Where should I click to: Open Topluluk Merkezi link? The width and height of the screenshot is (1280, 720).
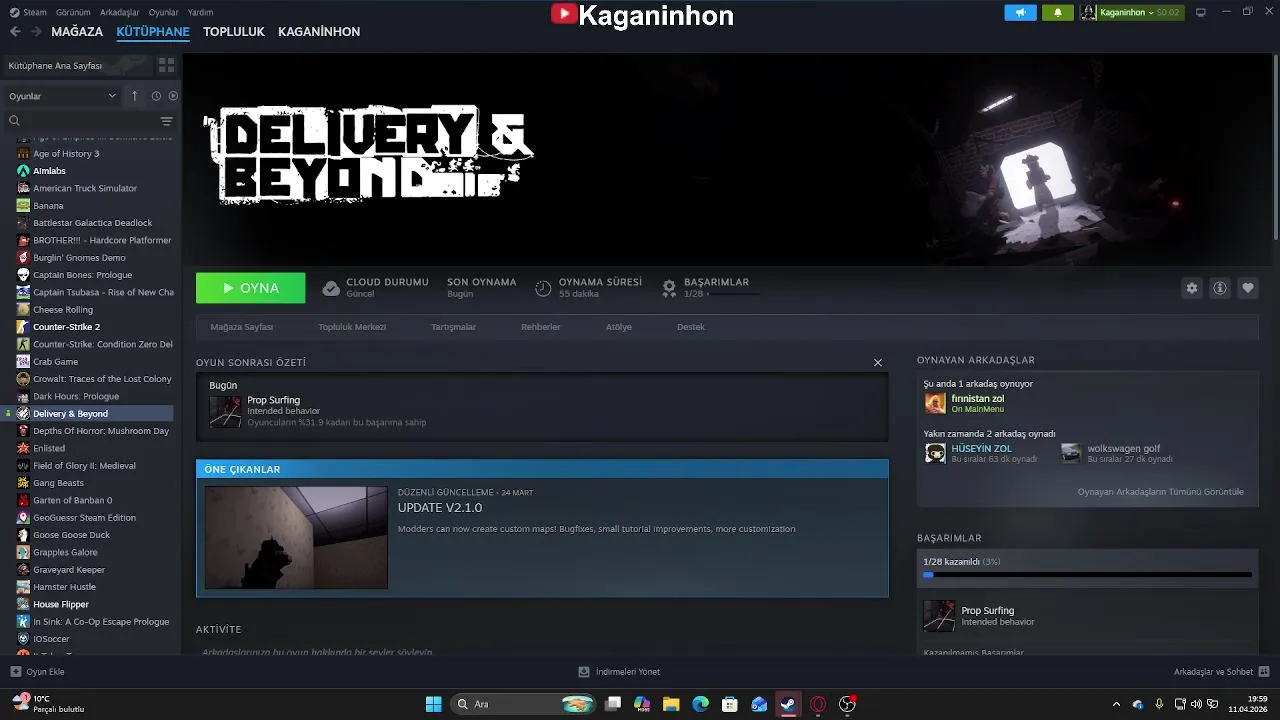(x=352, y=327)
